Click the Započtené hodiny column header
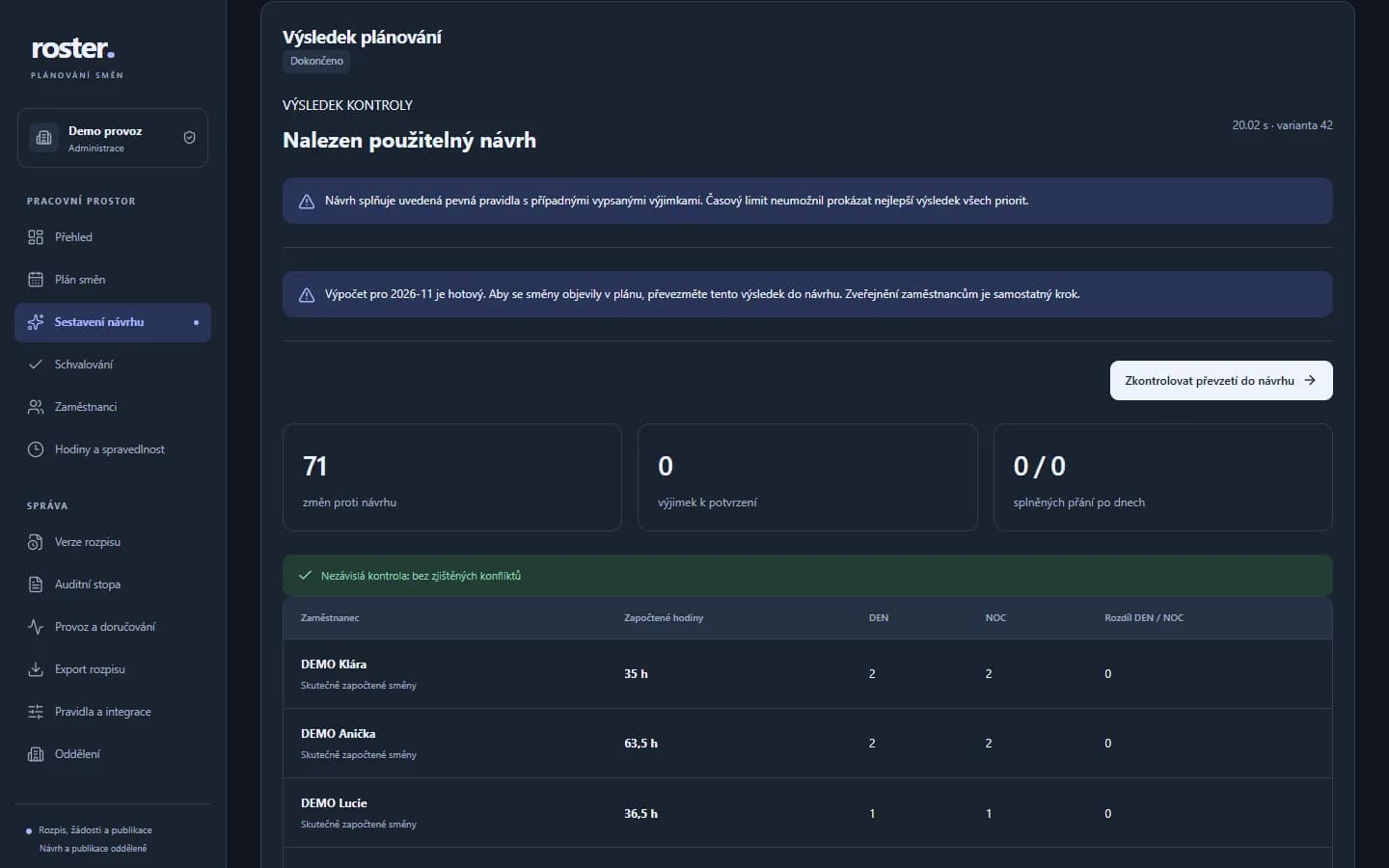The height and width of the screenshot is (868, 1389). coord(664,618)
